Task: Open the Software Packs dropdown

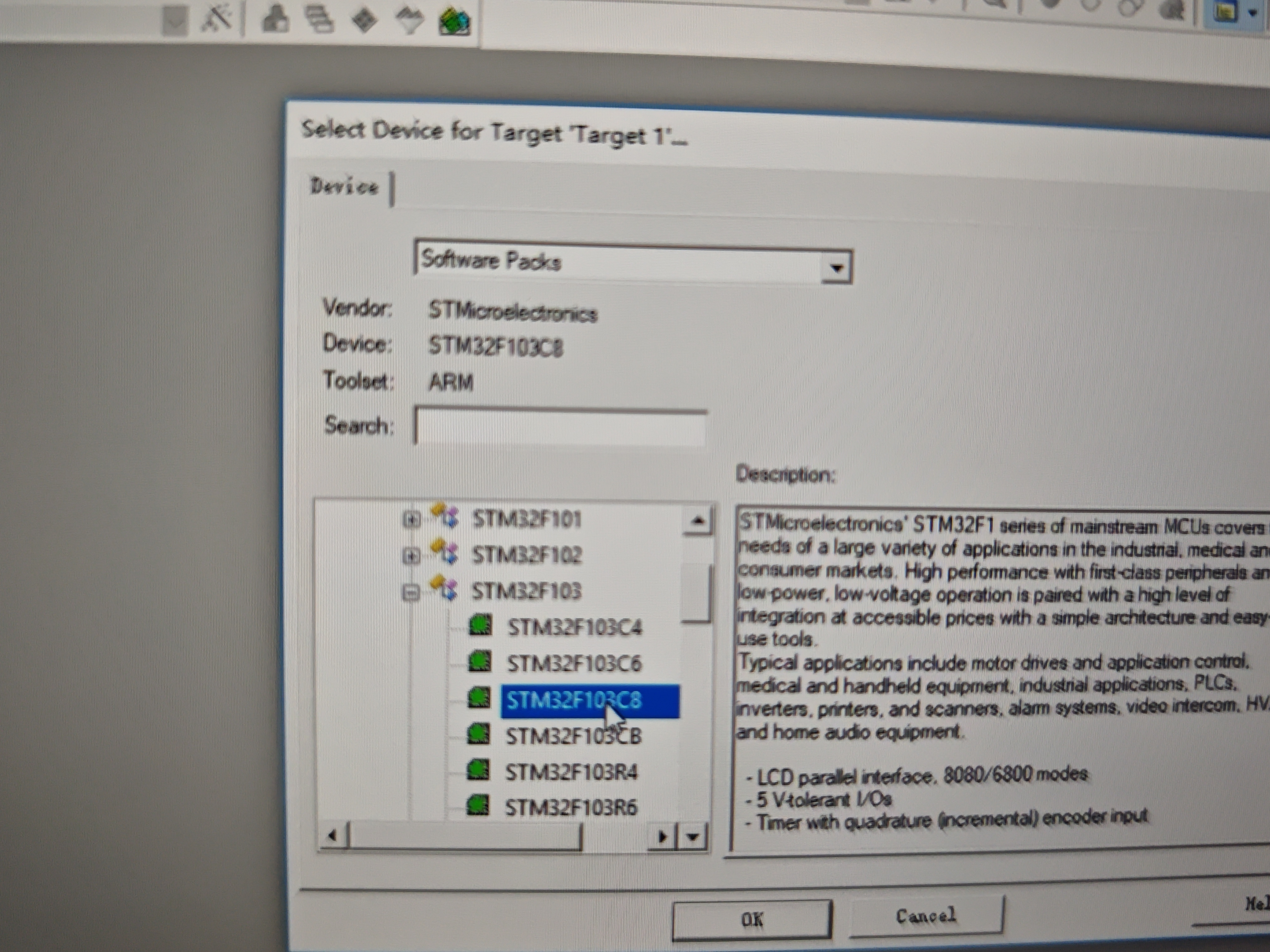Action: (836, 268)
